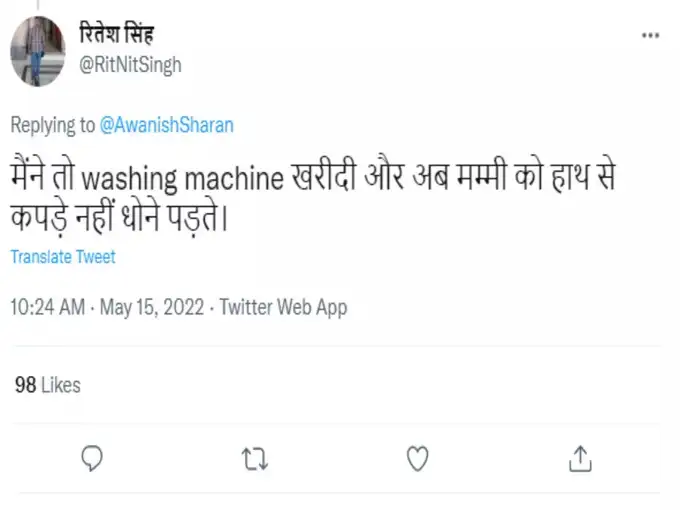Open the share tweet icon
680x510 pixels.
click(x=581, y=458)
